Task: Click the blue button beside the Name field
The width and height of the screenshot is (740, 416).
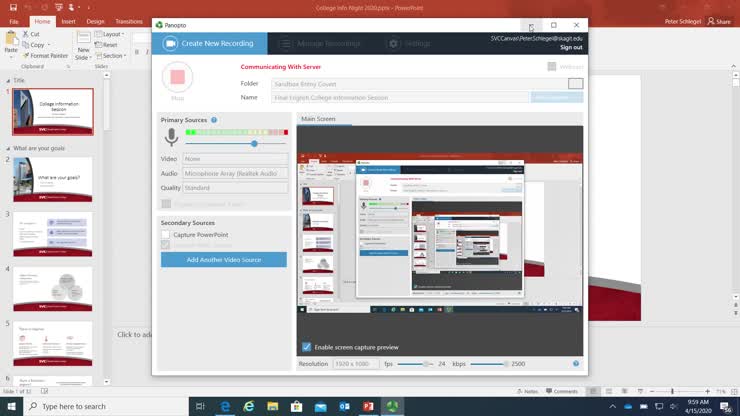Action: point(557,97)
